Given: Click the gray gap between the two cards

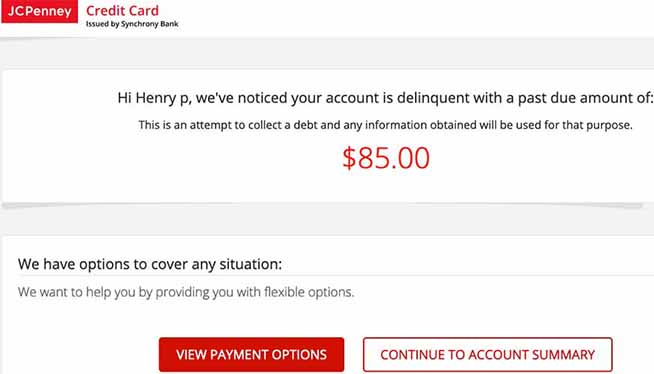Looking at the screenshot, I should point(327,221).
